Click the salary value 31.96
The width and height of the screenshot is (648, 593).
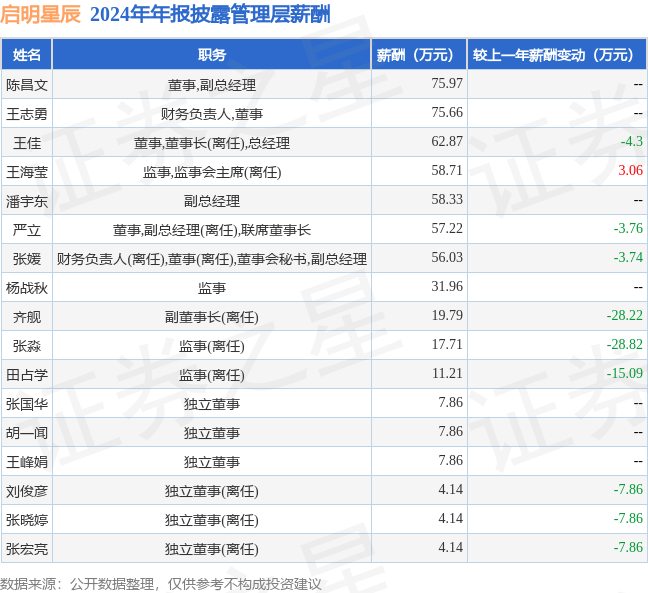coord(447,286)
